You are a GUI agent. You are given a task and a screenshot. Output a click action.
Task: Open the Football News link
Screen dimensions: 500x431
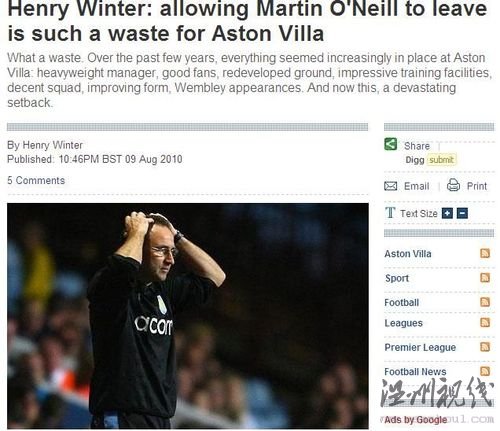(415, 372)
